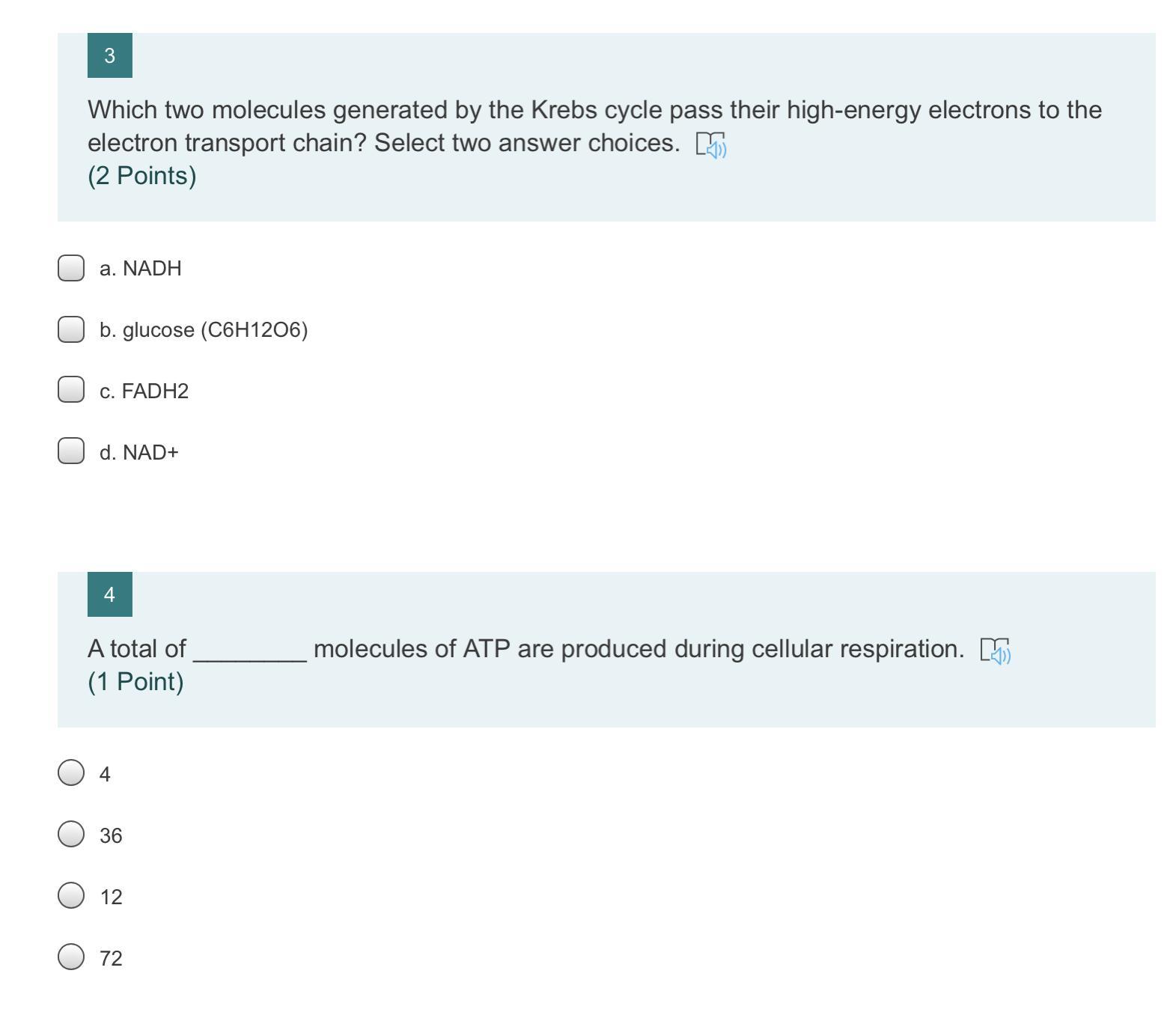Click the 'b. glucose (C6H12O6)' label text

(x=204, y=330)
